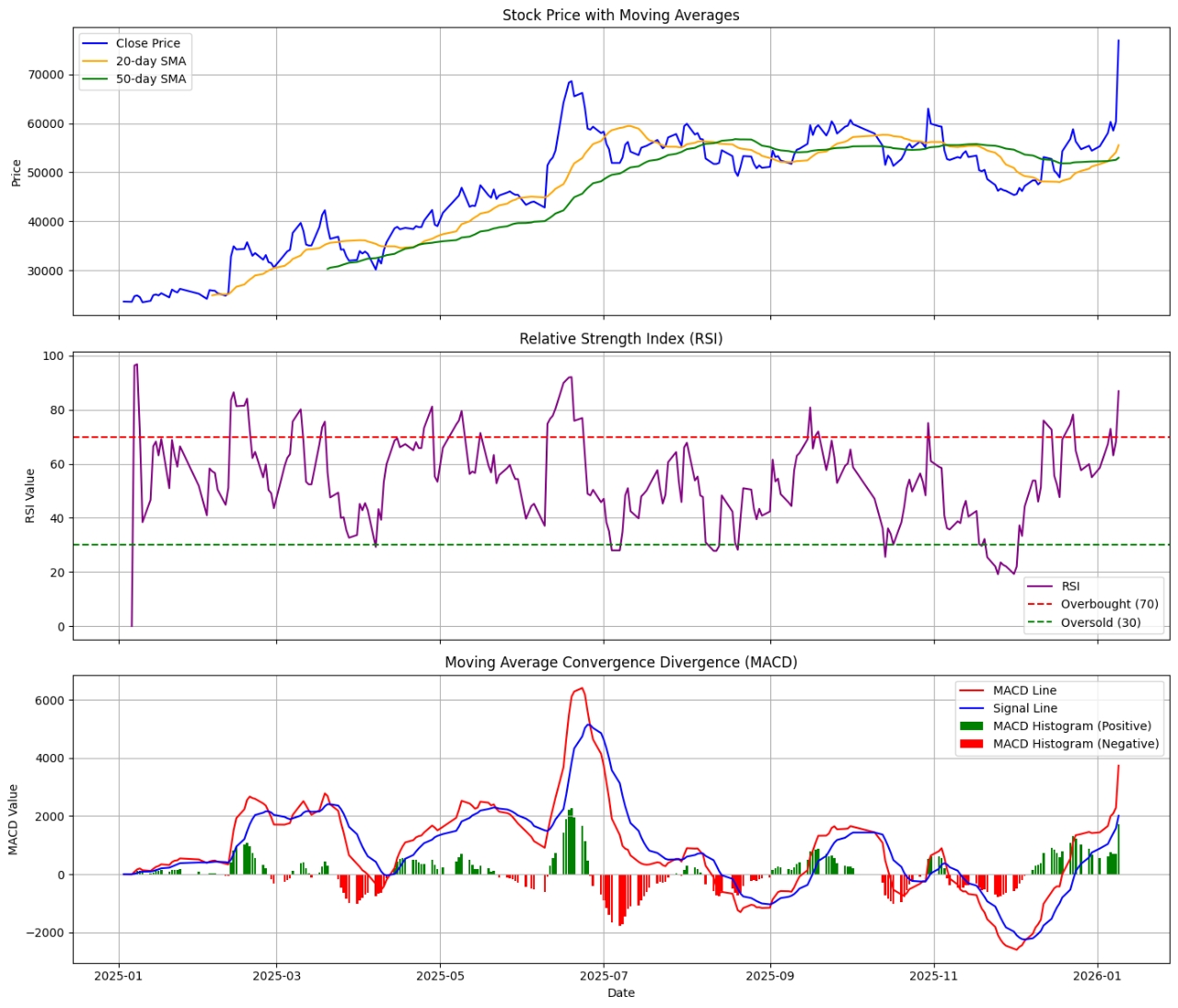Click the Relative Strength Index (RSI) title

620,339
